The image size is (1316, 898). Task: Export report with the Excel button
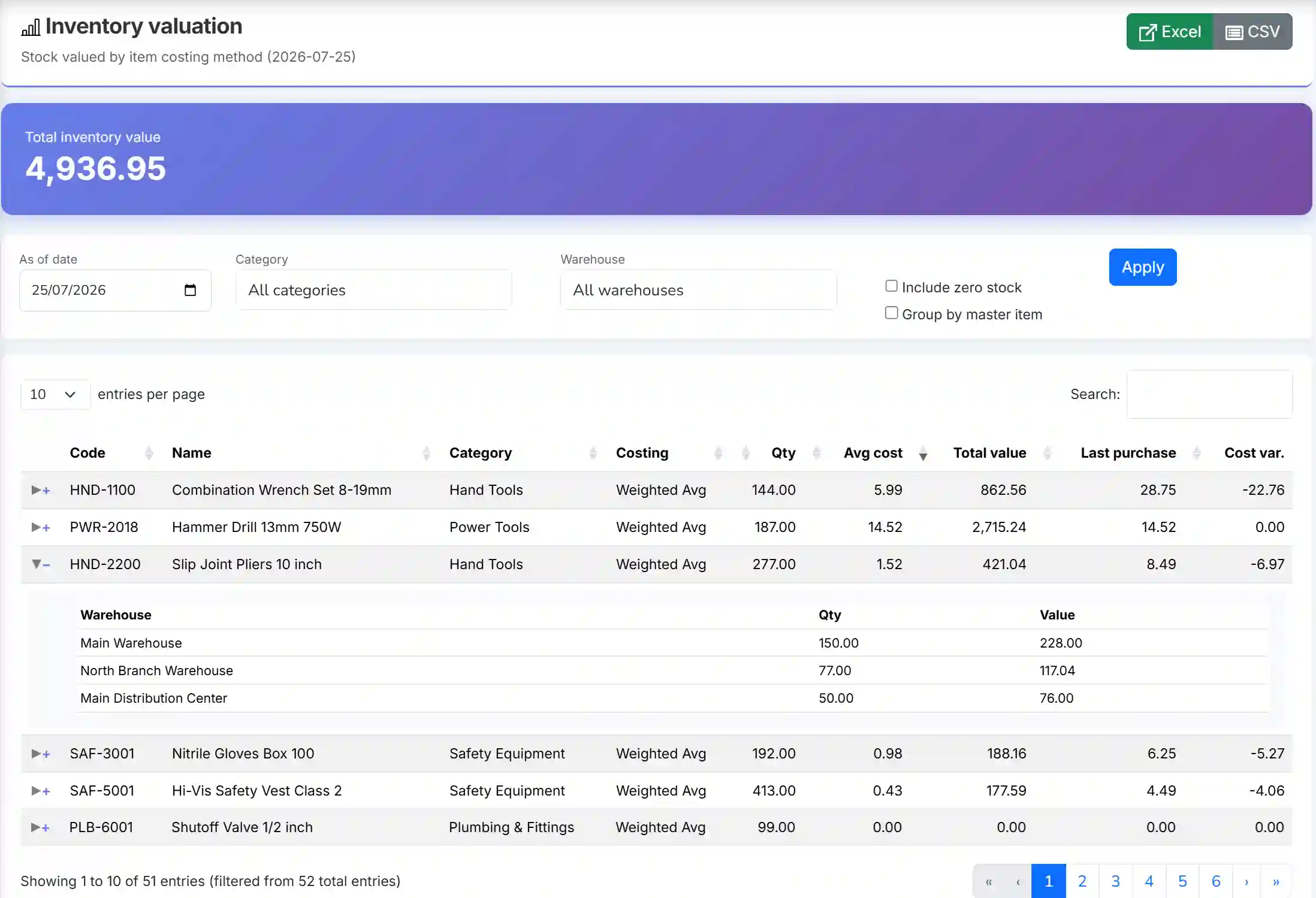pos(1170,32)
